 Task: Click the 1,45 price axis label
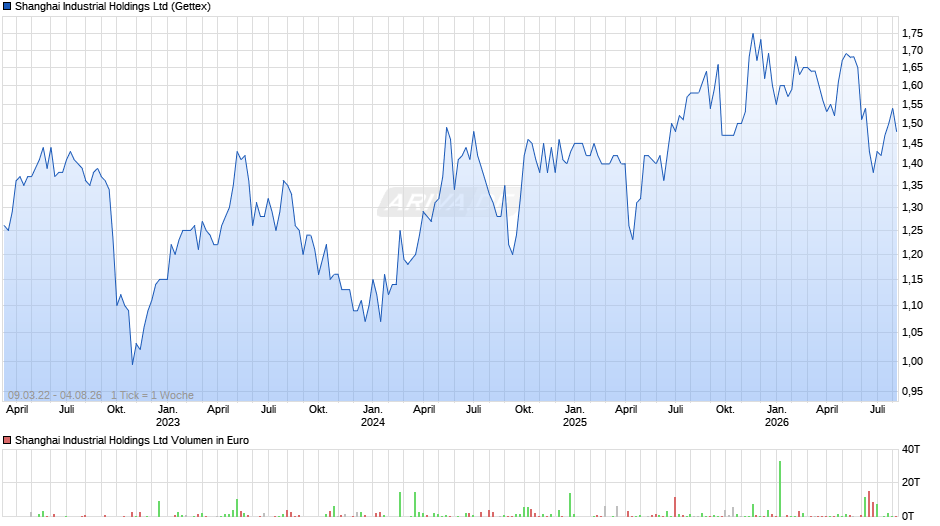pyautogui.click(x=912, y=143)
